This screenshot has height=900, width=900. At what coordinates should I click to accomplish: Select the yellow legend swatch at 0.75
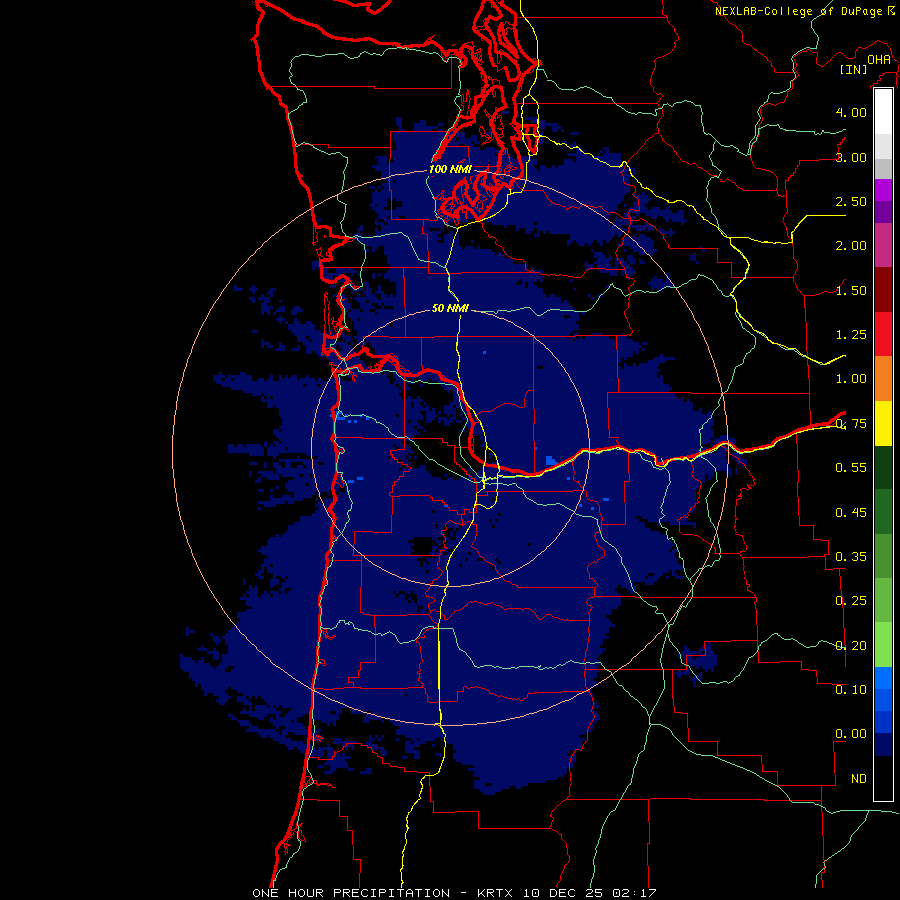pyautogui.click(x=883, y=423)
